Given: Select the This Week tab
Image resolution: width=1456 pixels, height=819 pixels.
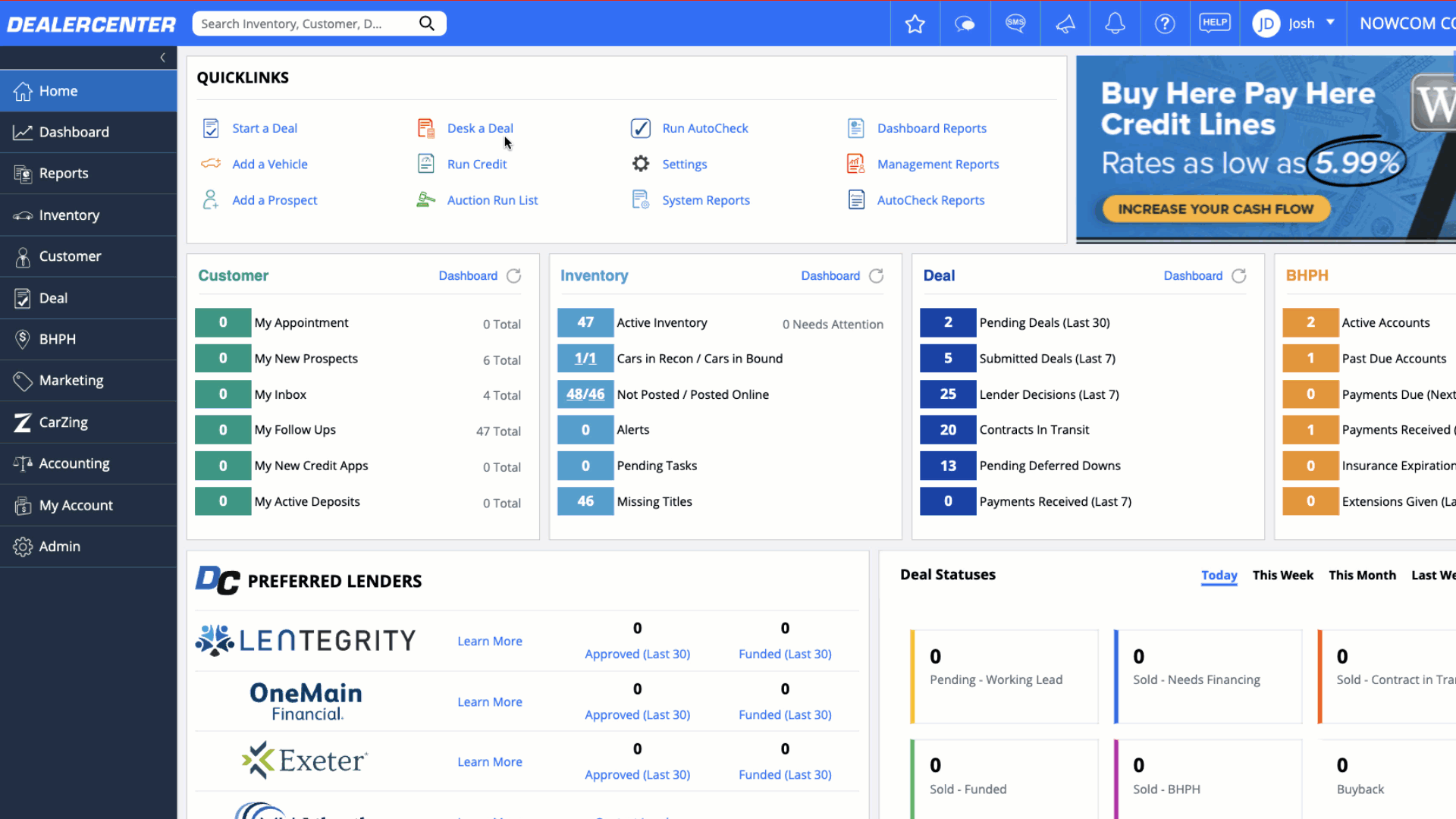Looking at the screenshot, I should 1283,576.
